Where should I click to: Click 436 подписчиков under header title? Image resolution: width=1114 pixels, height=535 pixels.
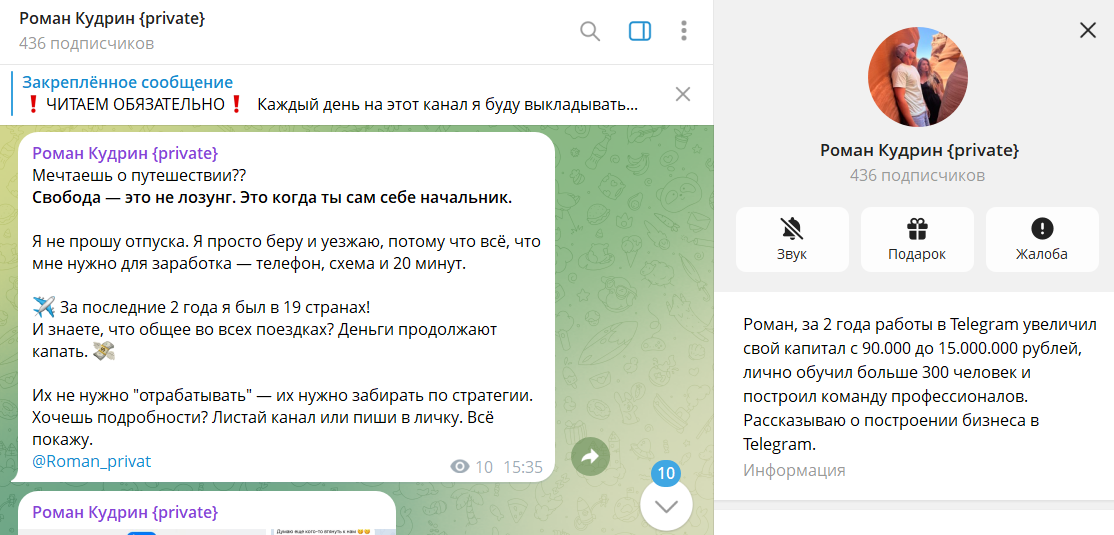87,43
